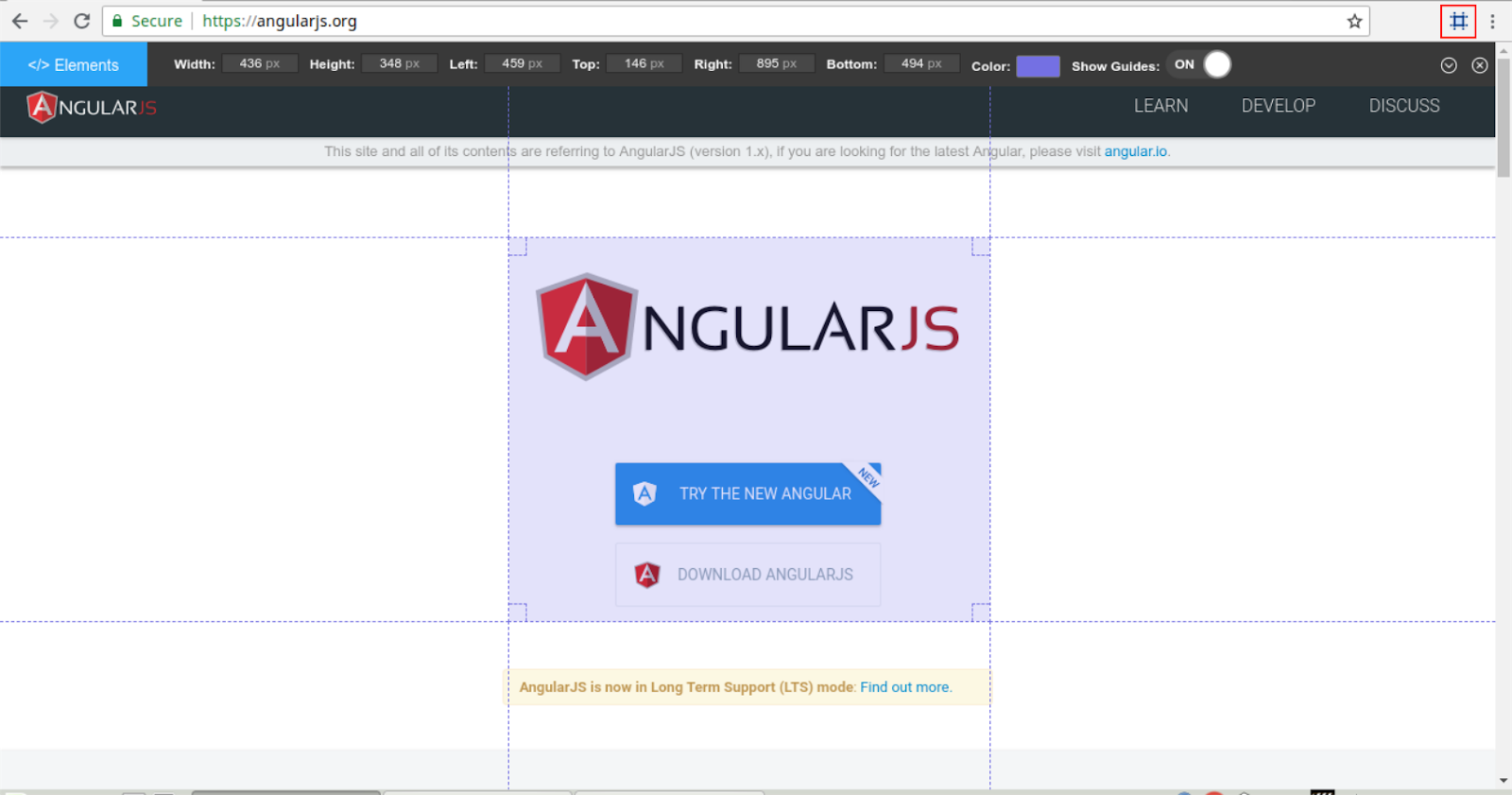Image resolution: width=1512 pixels, height=795 pixels.
Task: Click the Top value field
Action: tap(644, 63)
